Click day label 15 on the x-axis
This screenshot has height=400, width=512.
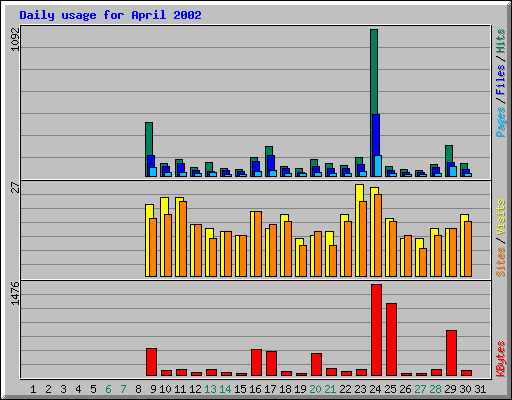240,389
